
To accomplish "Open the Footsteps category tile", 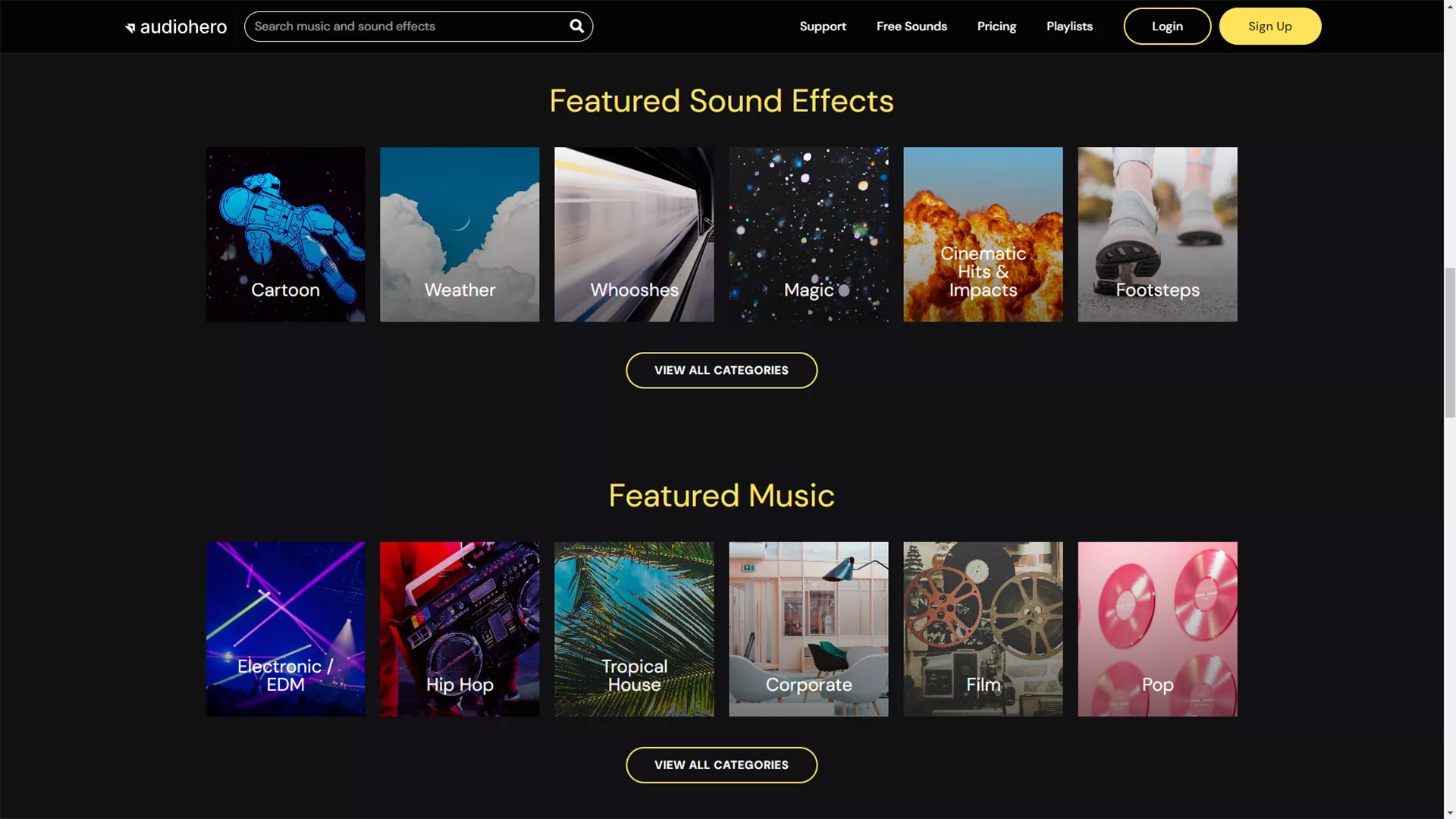I will [1157, 234].
